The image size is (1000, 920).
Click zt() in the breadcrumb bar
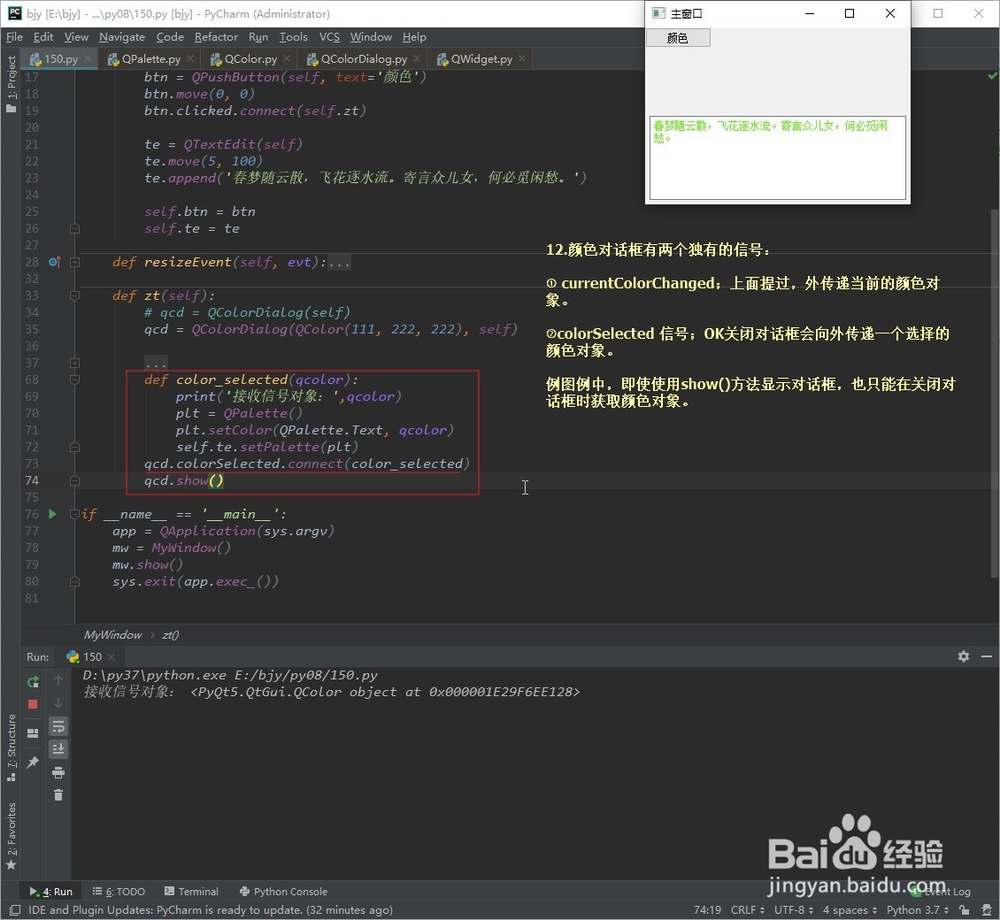[x=170, y=635]
